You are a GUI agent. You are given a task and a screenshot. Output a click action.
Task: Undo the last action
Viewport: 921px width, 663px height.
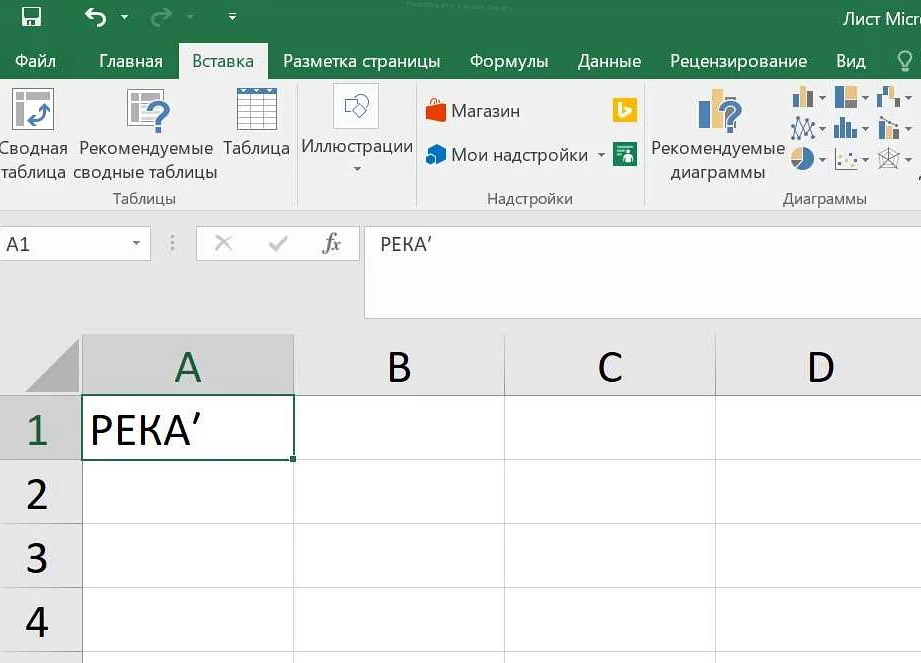(x=95, y=17)
